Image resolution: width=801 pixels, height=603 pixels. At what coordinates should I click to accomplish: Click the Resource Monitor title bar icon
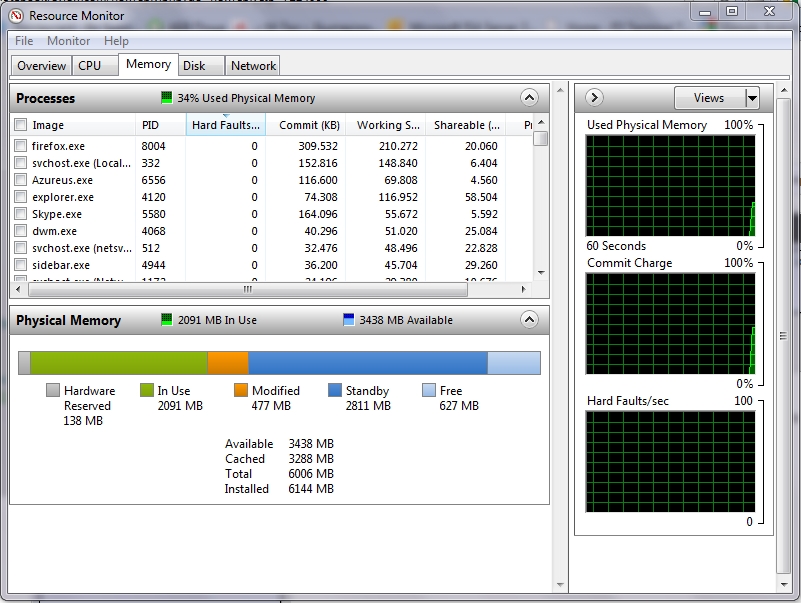pyautogui.click(x=16, y=16)
